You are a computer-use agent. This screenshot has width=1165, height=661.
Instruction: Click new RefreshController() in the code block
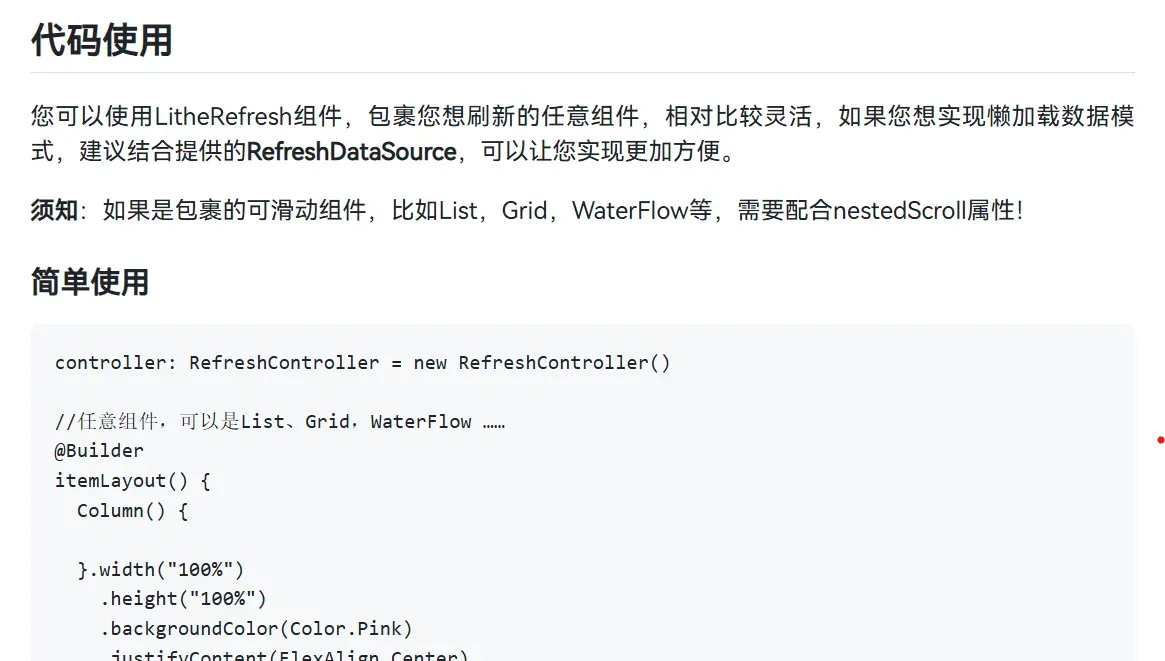coord(542,362)
